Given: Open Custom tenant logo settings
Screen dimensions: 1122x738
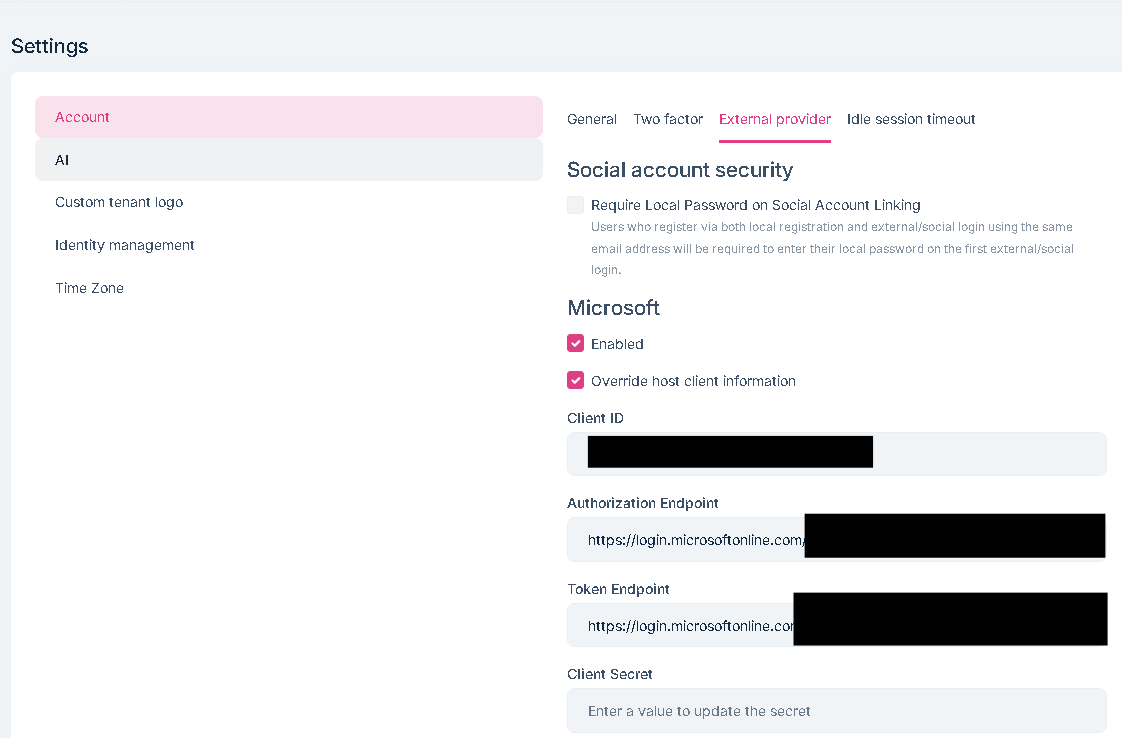Looking at the screenshot, I should tap(119, 202).
